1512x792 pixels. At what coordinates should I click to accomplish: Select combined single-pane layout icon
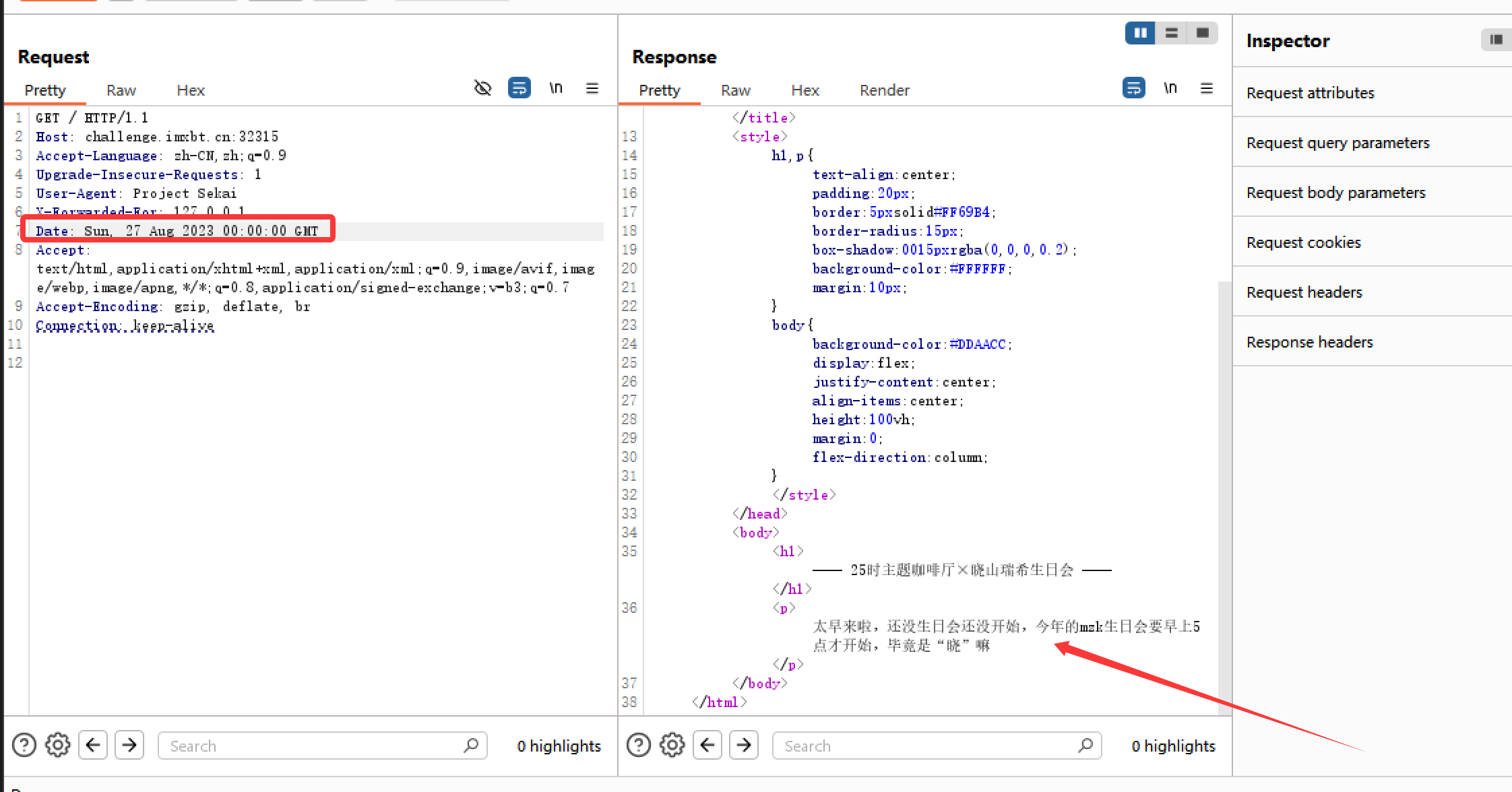1203,33
